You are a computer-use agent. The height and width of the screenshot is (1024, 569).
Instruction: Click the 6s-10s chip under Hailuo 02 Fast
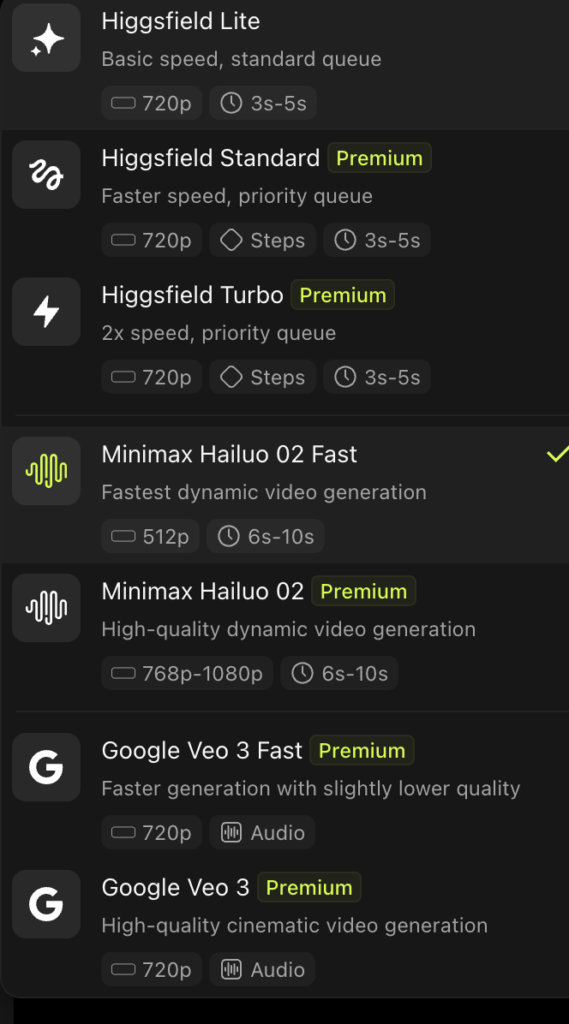266,537
